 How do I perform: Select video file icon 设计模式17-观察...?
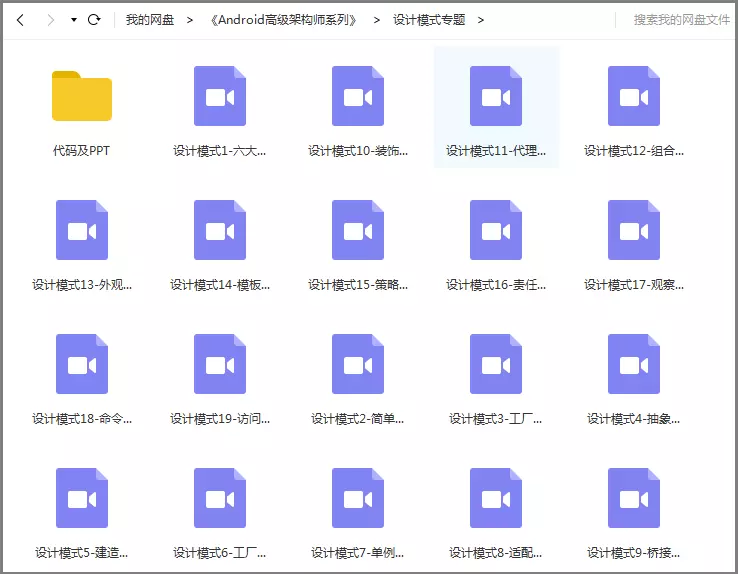pyautogui.click(x=634, y=230)
